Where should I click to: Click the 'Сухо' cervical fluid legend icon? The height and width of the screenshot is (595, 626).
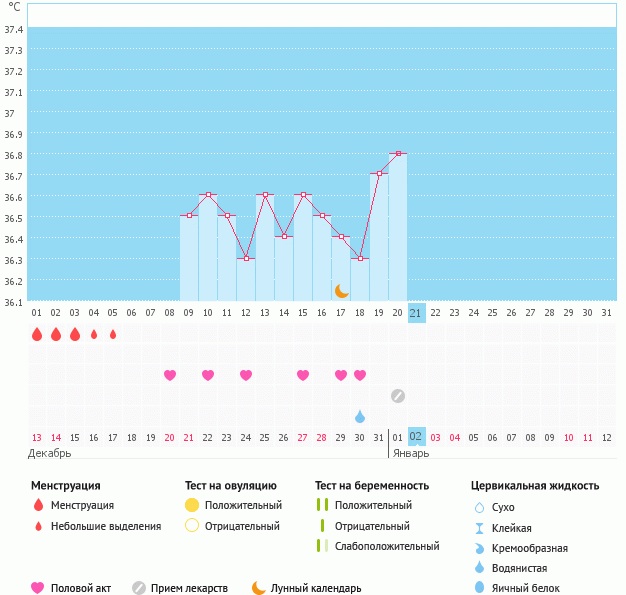point(479,507)
